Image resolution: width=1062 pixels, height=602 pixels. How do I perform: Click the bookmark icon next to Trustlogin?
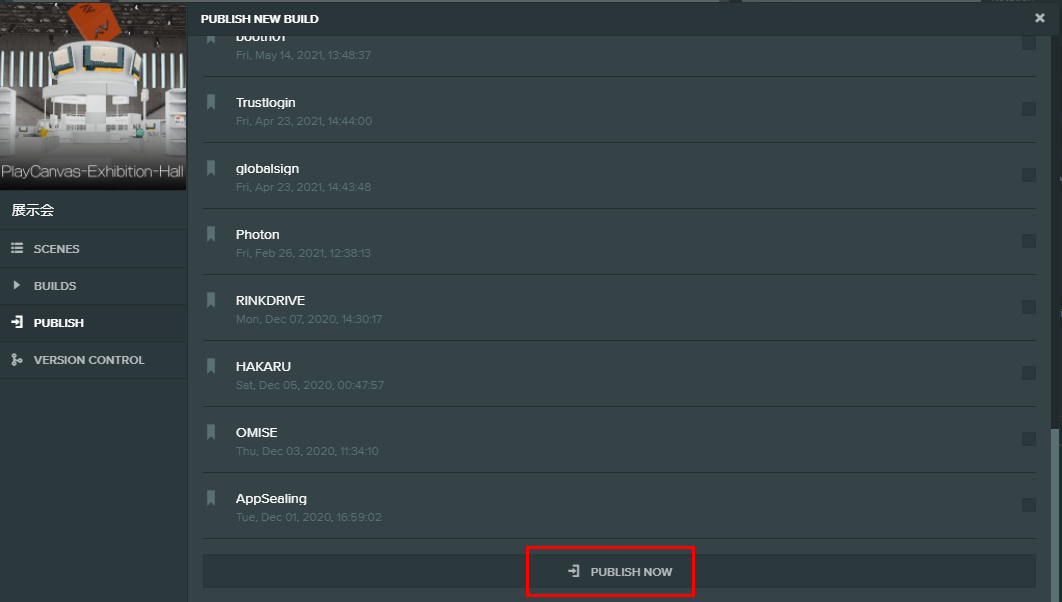pyautogui.click(x=211, y=102)
